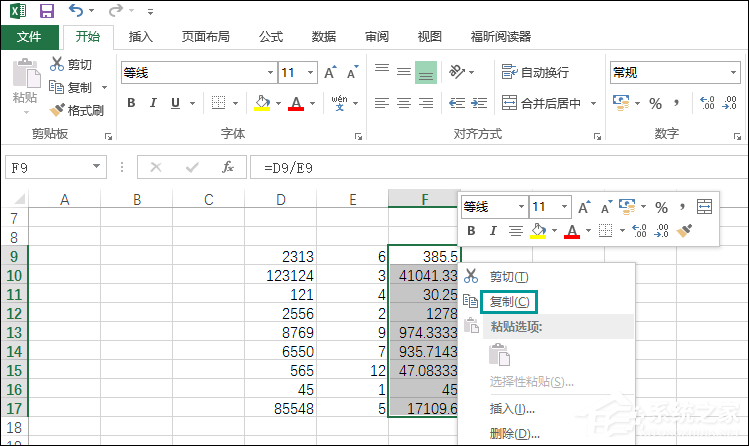Click the insert function fx icon
The image size is (749, 446).
pyautogui.click(x=228, y=167)
